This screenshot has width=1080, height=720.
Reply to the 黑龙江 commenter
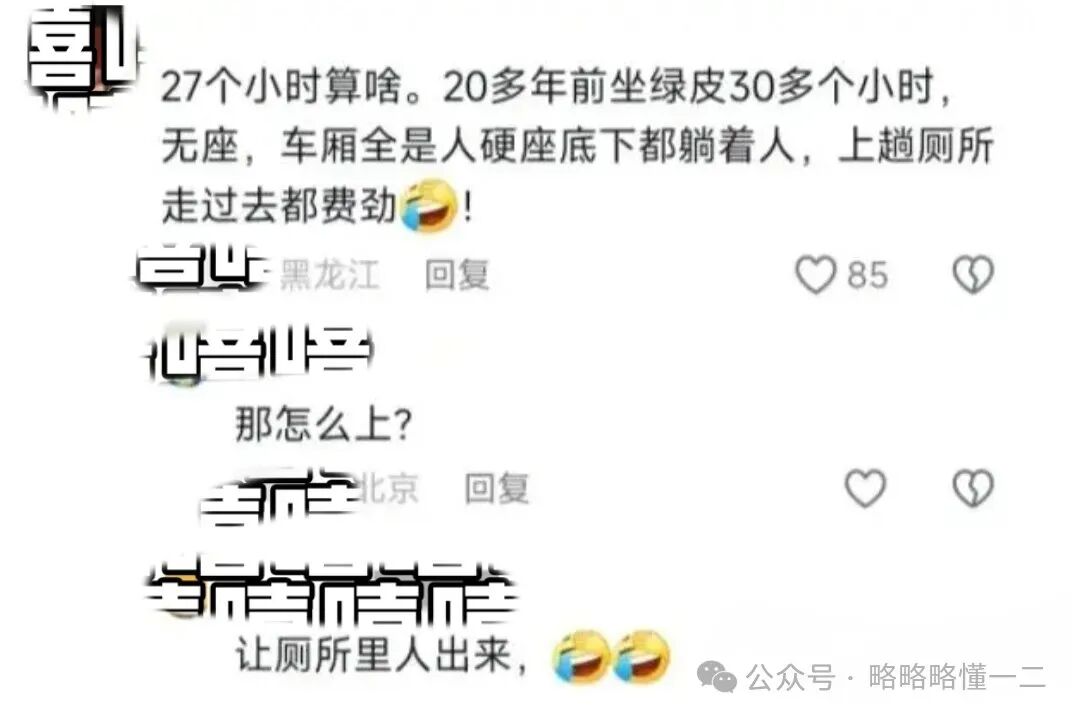point(457,275)
